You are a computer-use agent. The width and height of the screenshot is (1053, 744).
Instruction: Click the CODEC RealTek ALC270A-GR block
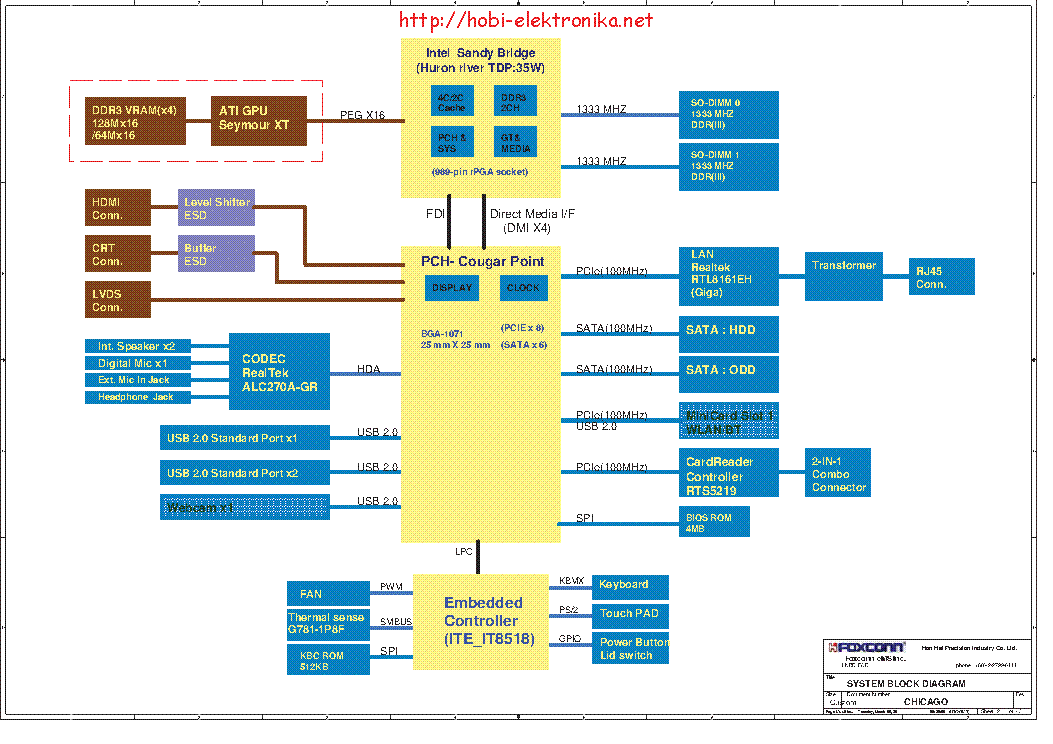[279, 371]
